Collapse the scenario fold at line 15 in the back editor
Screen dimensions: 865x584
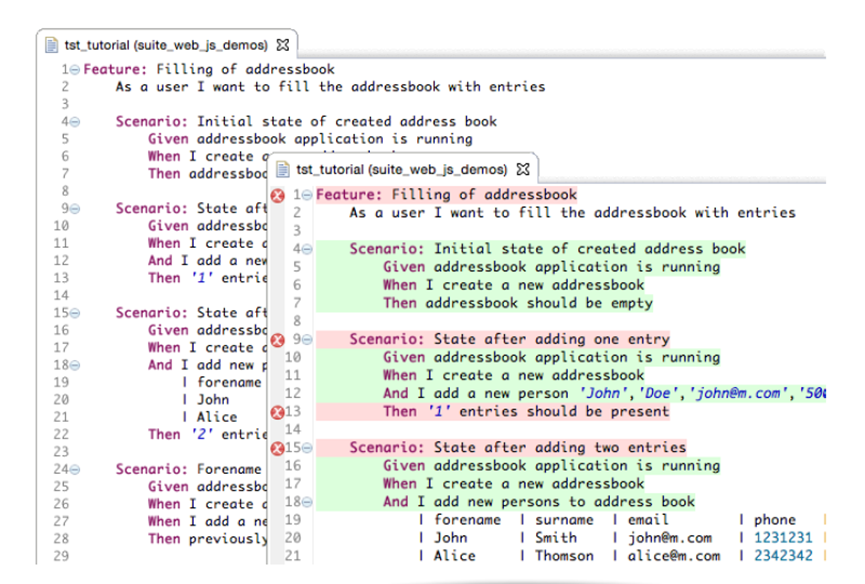74,313
